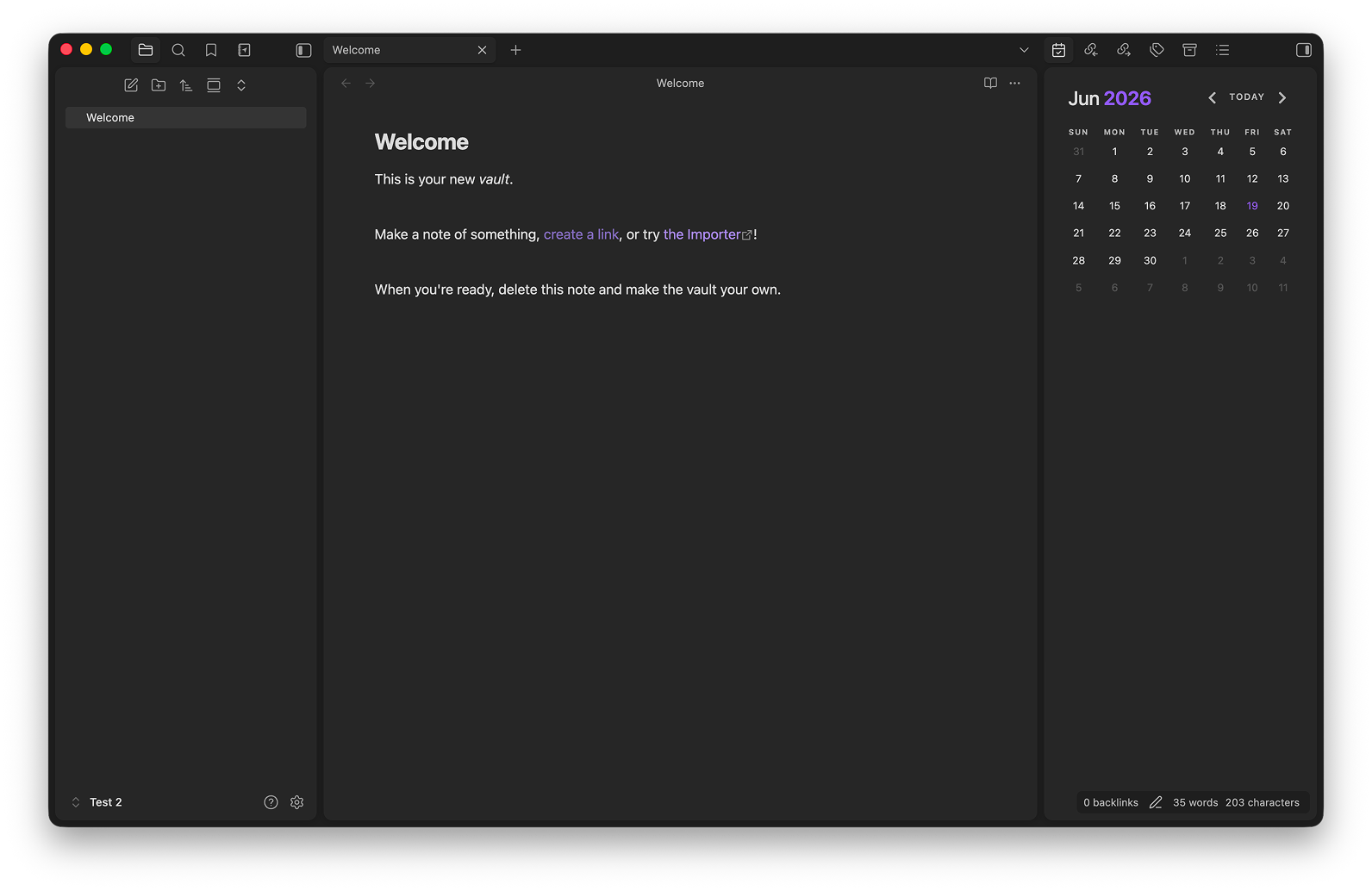Open the Test 2 vault switcher
The image size is (1372, 891).
(97, 802)
